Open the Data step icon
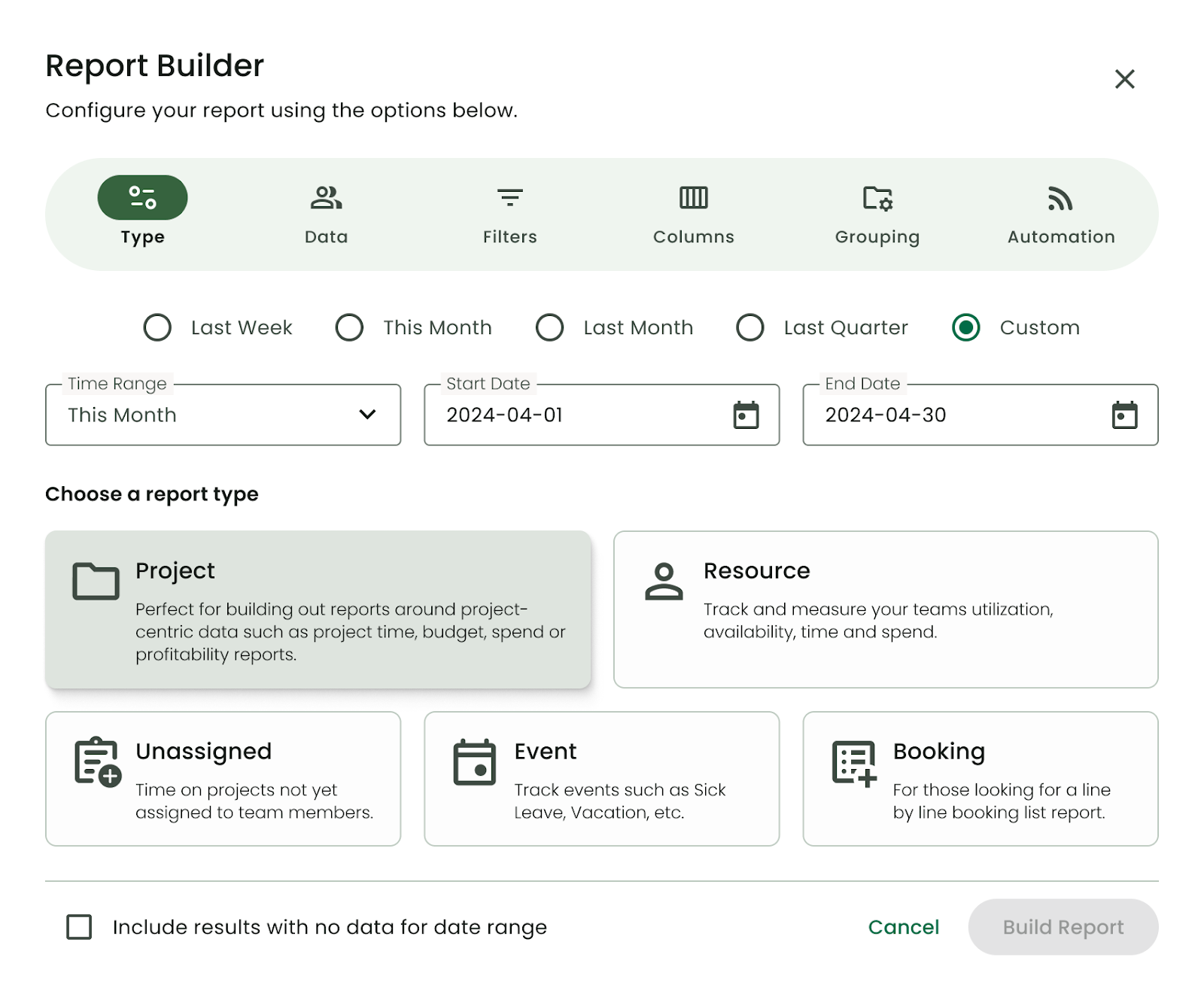 point(326,198)
